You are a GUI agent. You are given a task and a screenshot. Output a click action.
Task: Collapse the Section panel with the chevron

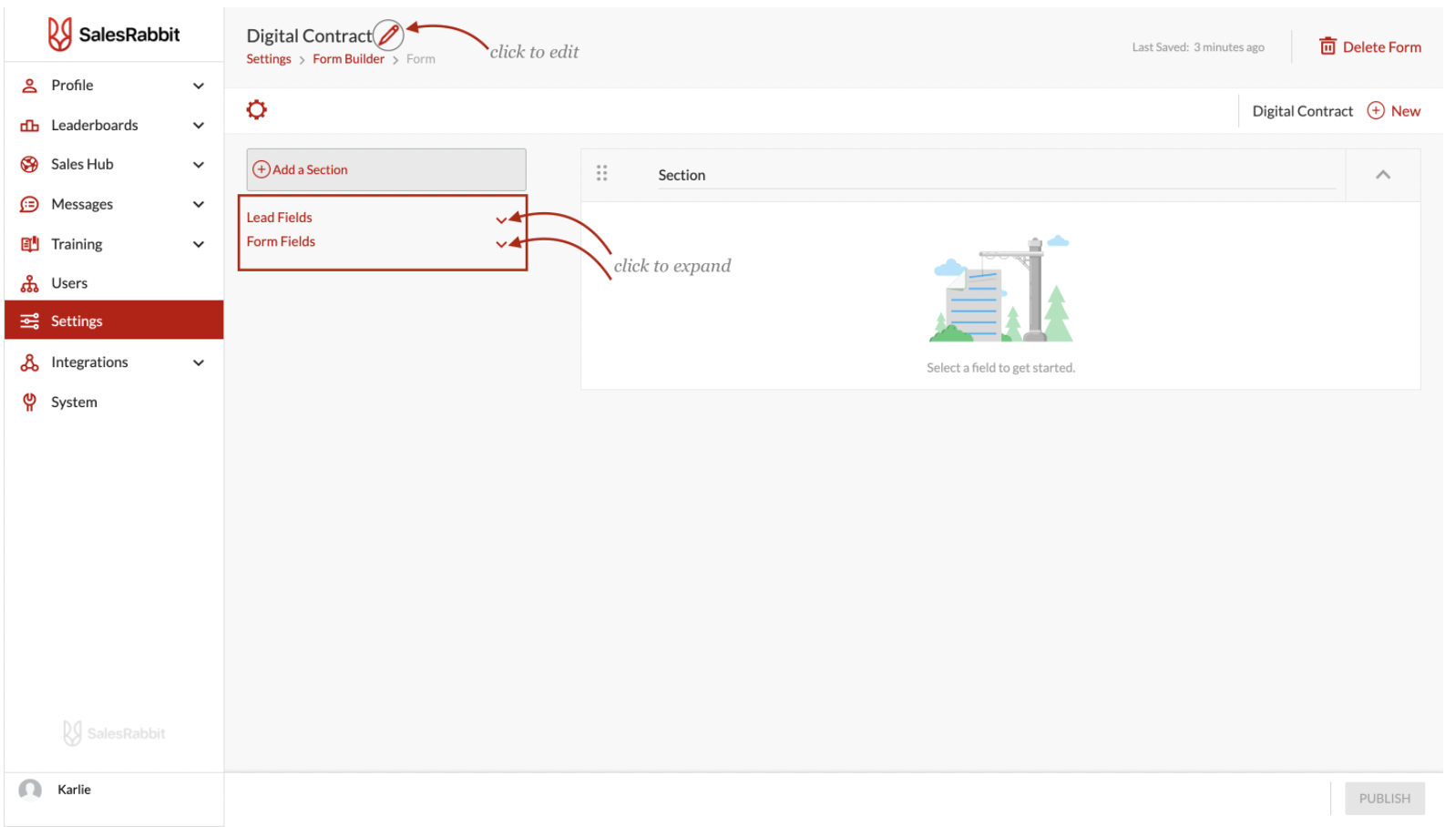coord(1382,175)
